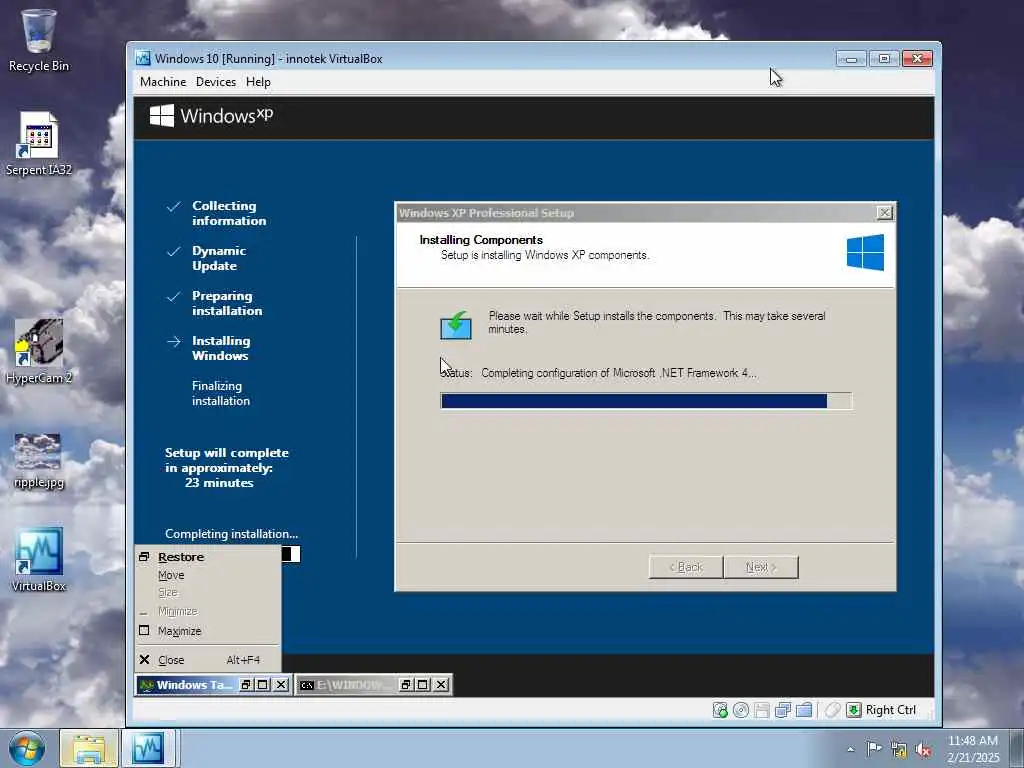The width and height of the screenshot is (1024, 768).
Task: Click the Windows XP logo in setup header
Action: point(211,116)
